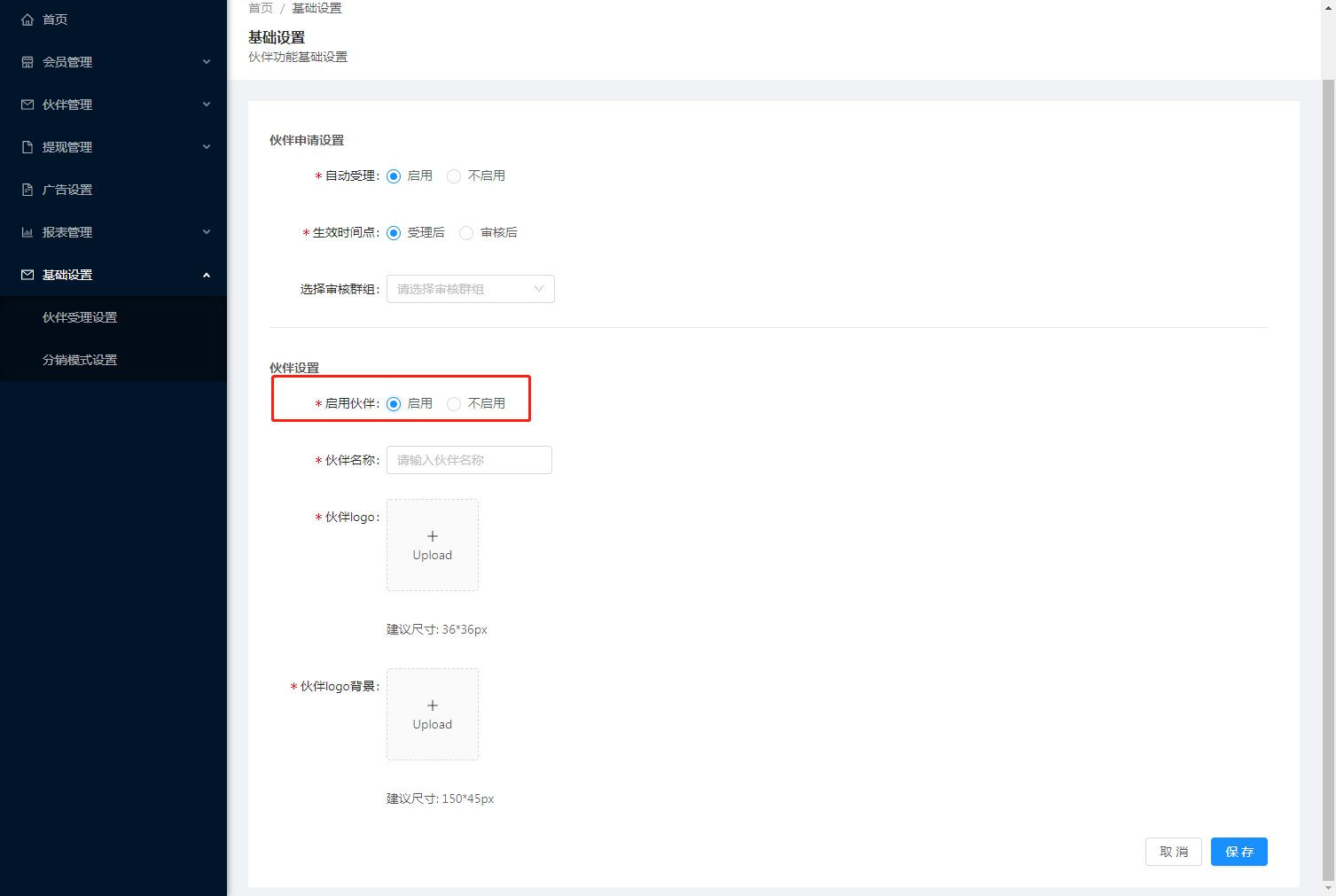This screenshot has width=1336, height=896.
Task: Choose 受理后 for 生效时间点
Action: pyautogui.click(x=394, y=233)
